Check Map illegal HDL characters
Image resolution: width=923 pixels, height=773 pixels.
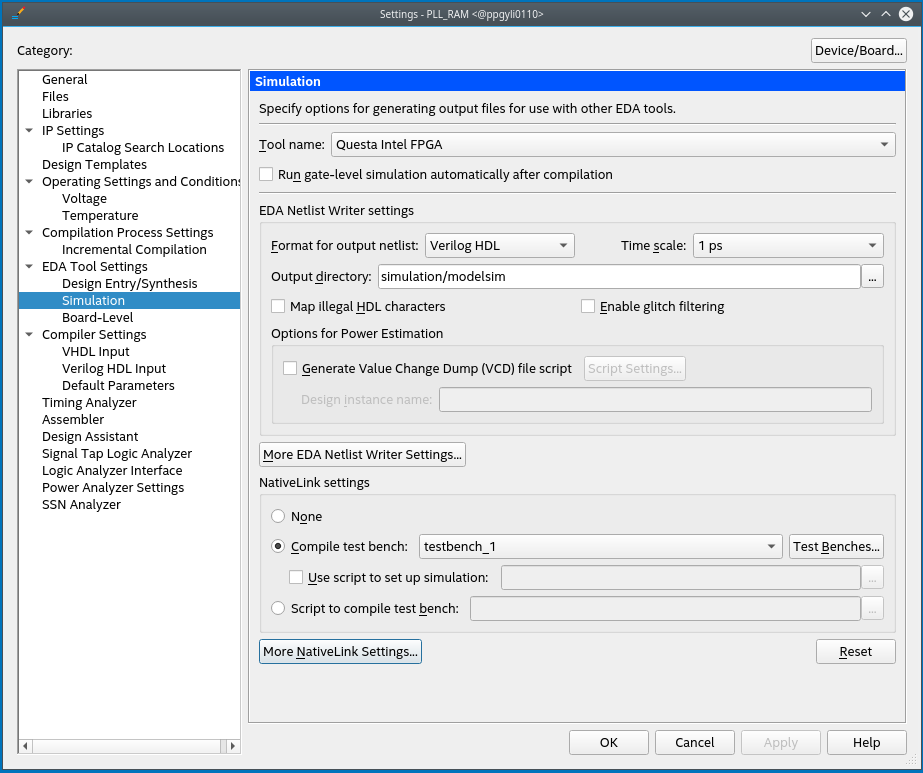(278, 307)
